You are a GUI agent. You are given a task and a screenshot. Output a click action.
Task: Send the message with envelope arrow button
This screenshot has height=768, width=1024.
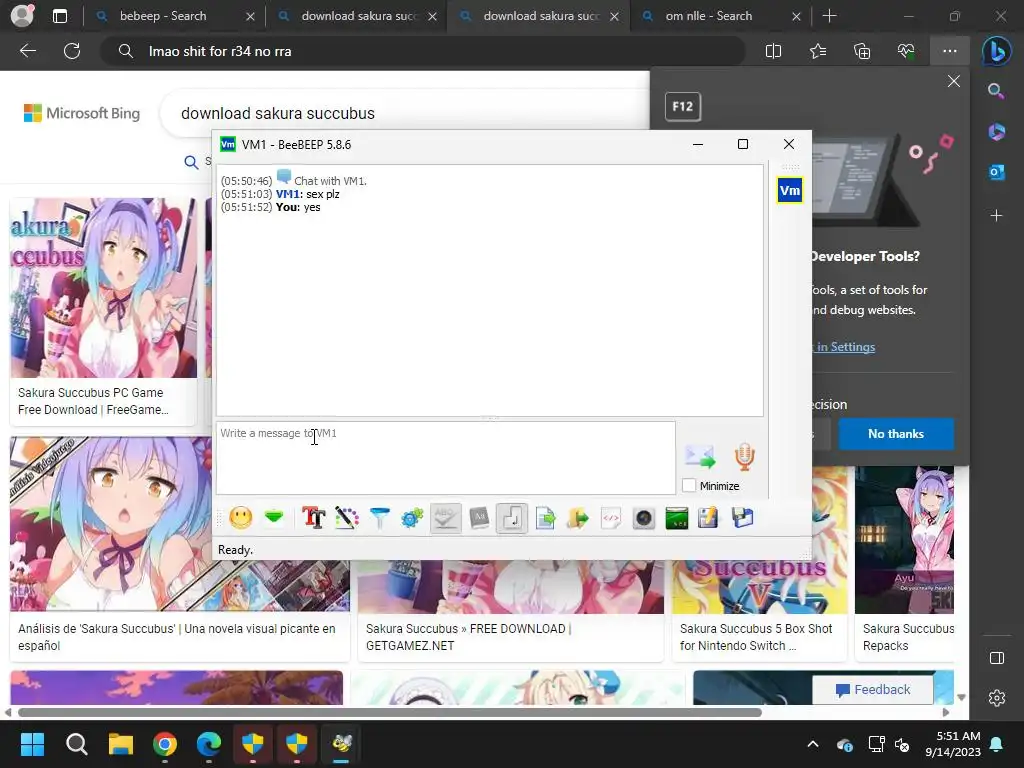[x=699, y=456]
